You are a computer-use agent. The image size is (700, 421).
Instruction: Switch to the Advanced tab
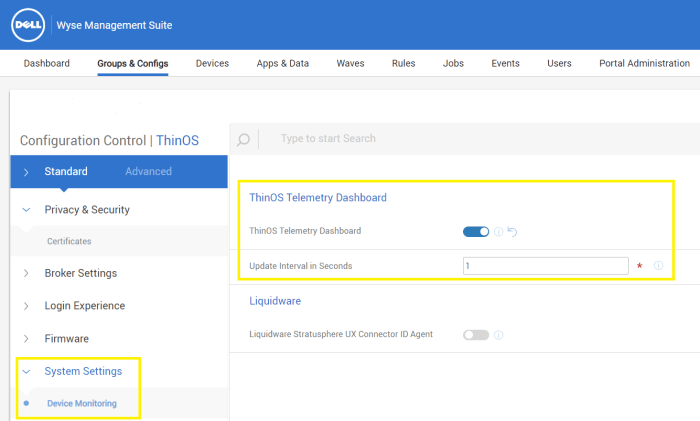tap(148, 171)
